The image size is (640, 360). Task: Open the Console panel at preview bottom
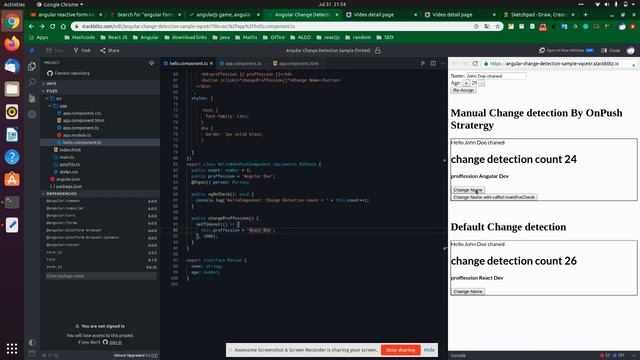pos(458,356)
